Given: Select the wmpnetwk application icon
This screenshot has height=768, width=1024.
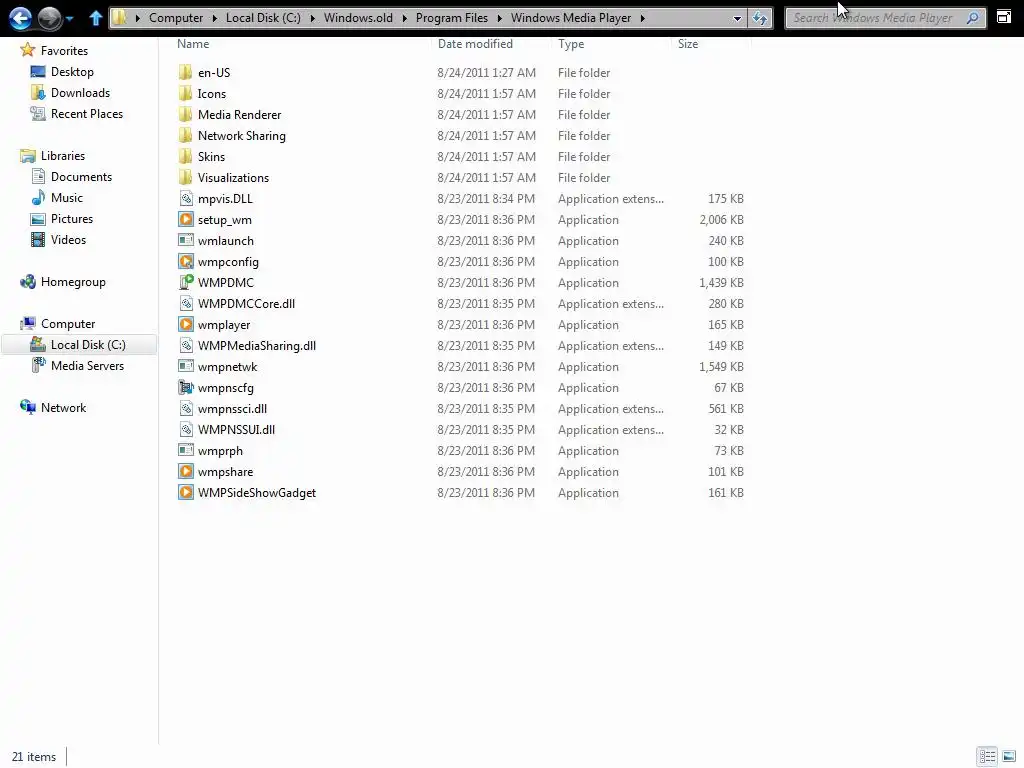Looking at the screenshot, I should [186, 366].
